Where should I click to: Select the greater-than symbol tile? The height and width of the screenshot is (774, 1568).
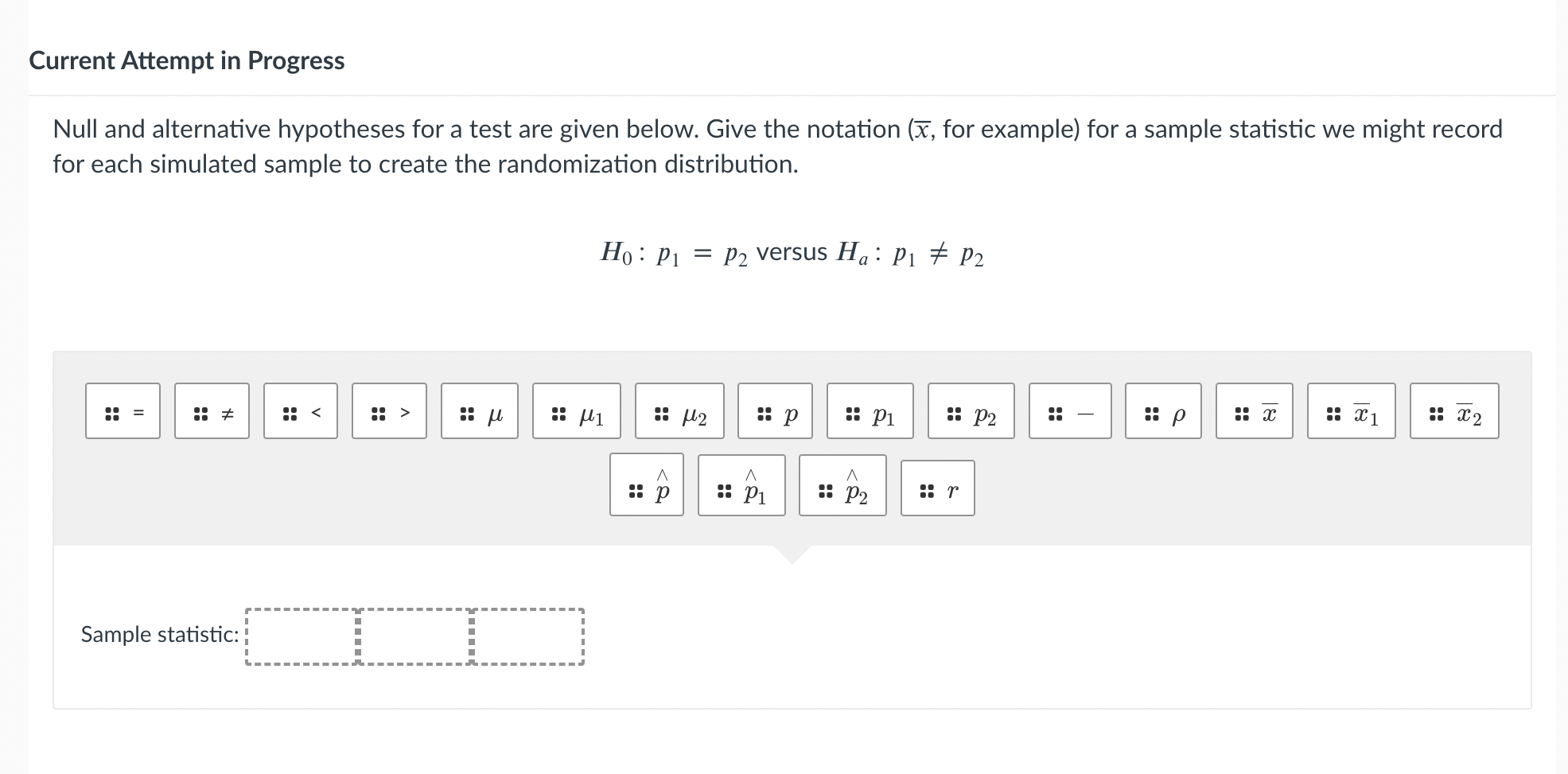pos(390,411)
